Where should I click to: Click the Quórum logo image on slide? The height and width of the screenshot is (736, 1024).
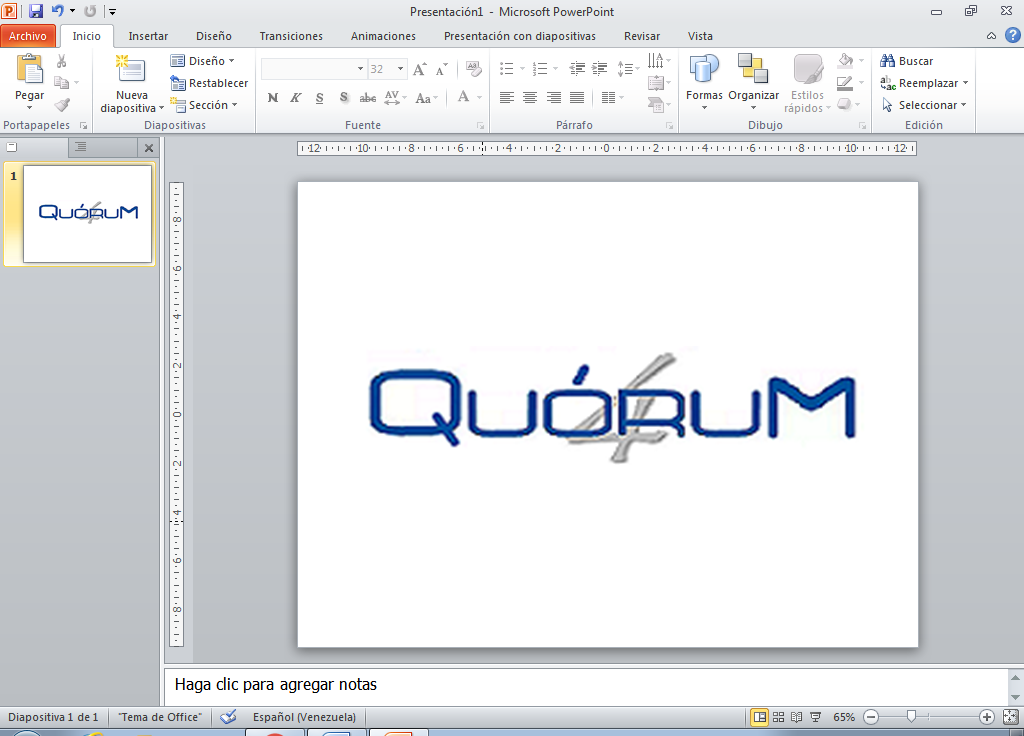(612, 407)
